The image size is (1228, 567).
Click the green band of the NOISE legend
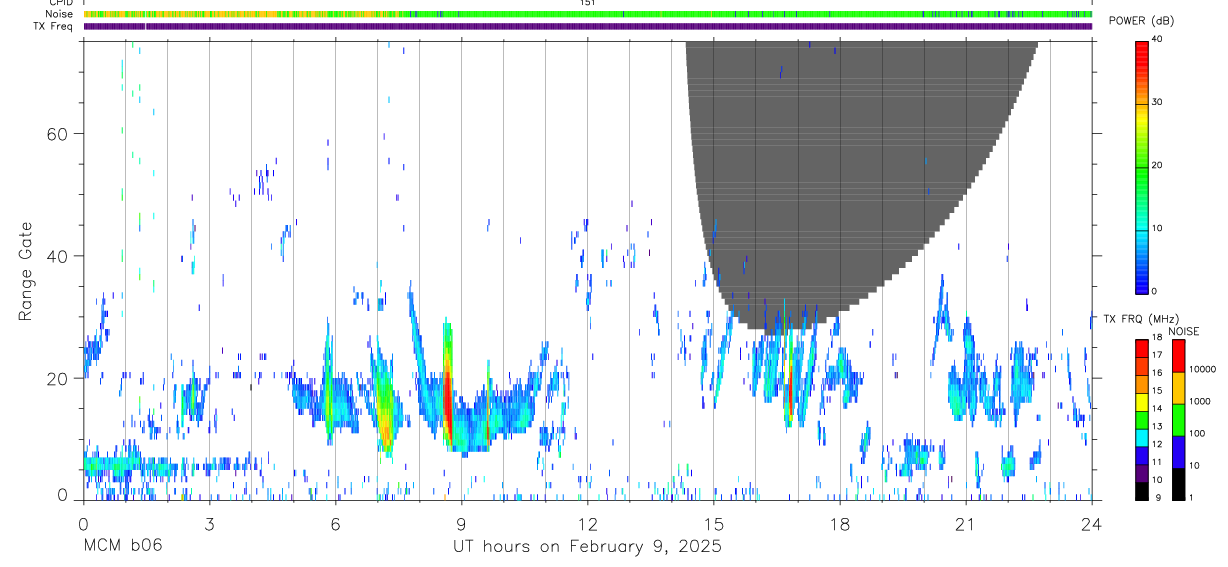[x=1177, y=420]
